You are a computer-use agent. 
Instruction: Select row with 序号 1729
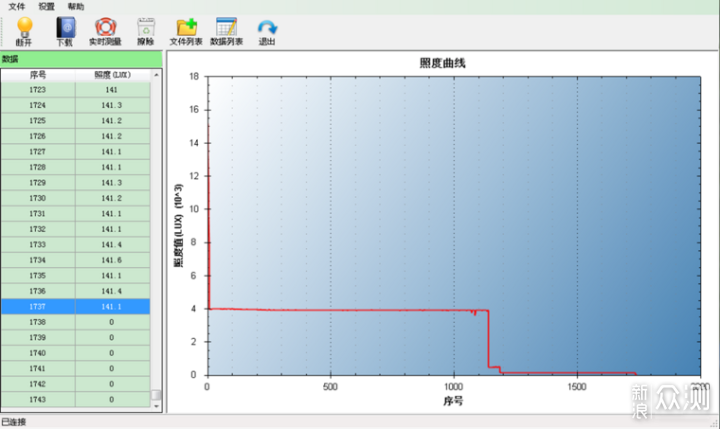point(75,183)
